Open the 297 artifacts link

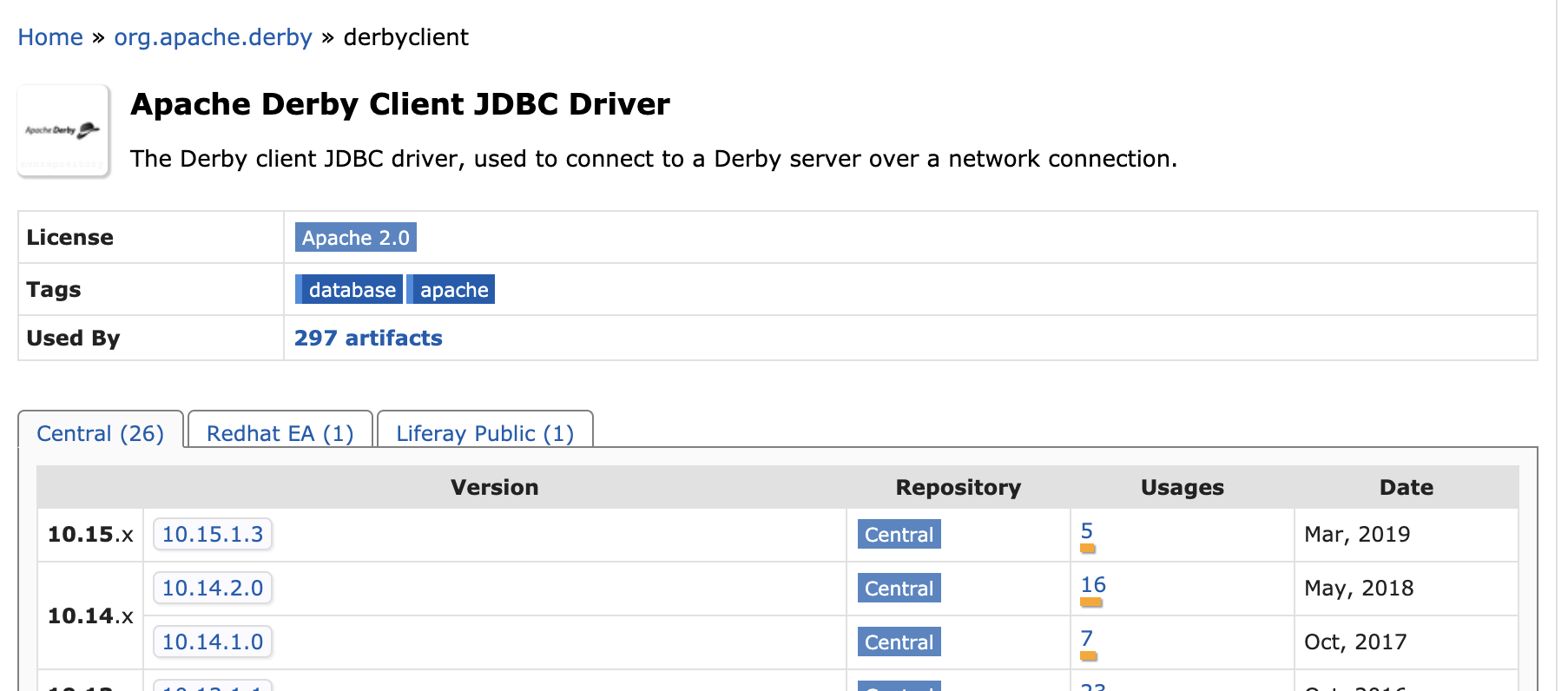[x=368, y=338]
